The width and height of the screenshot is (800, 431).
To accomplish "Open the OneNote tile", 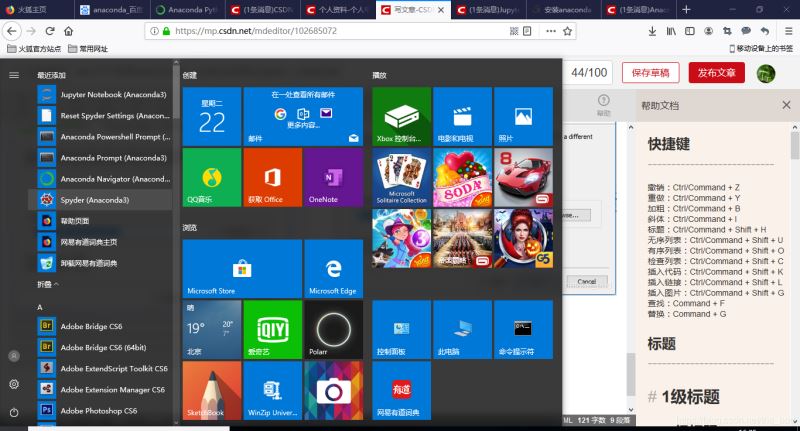I will 334,178.
